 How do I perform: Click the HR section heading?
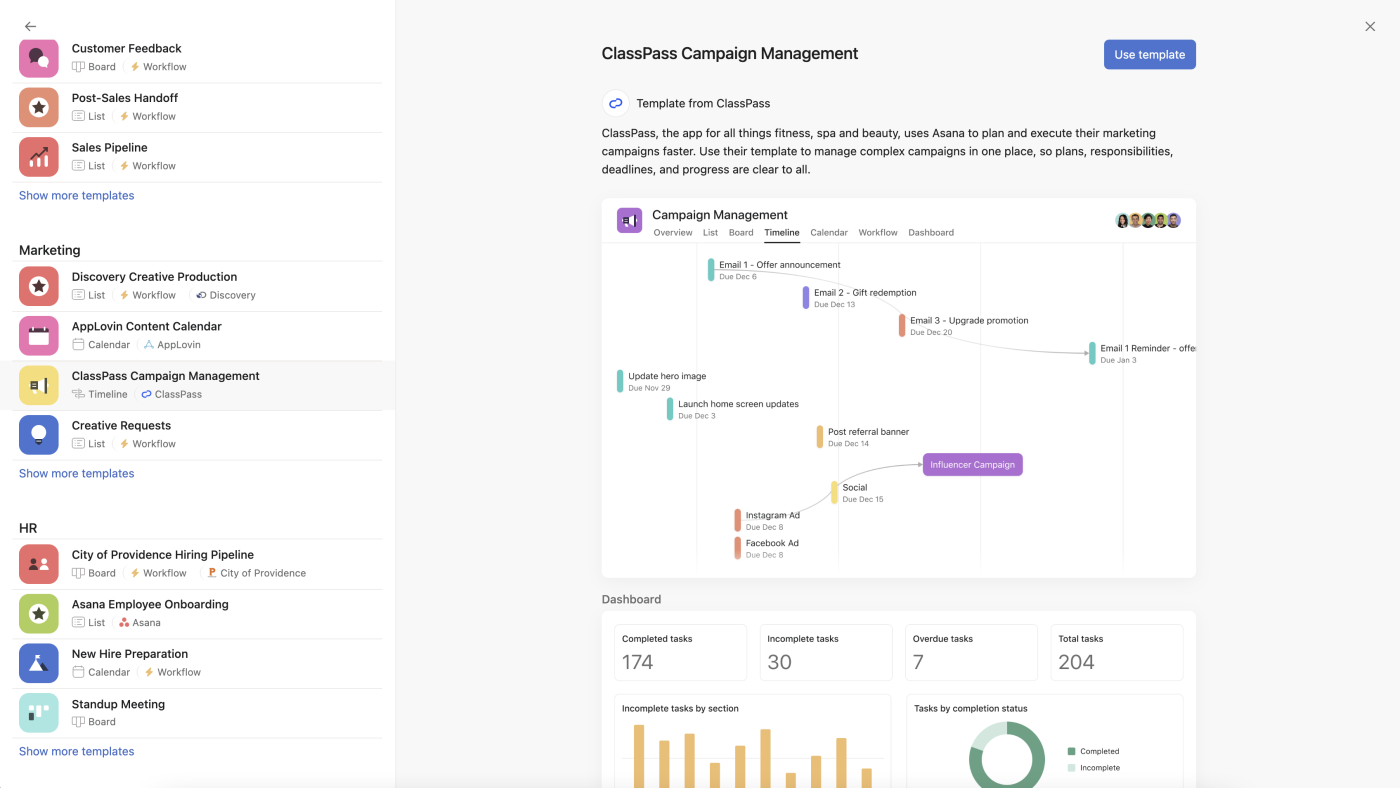(28, 528)
